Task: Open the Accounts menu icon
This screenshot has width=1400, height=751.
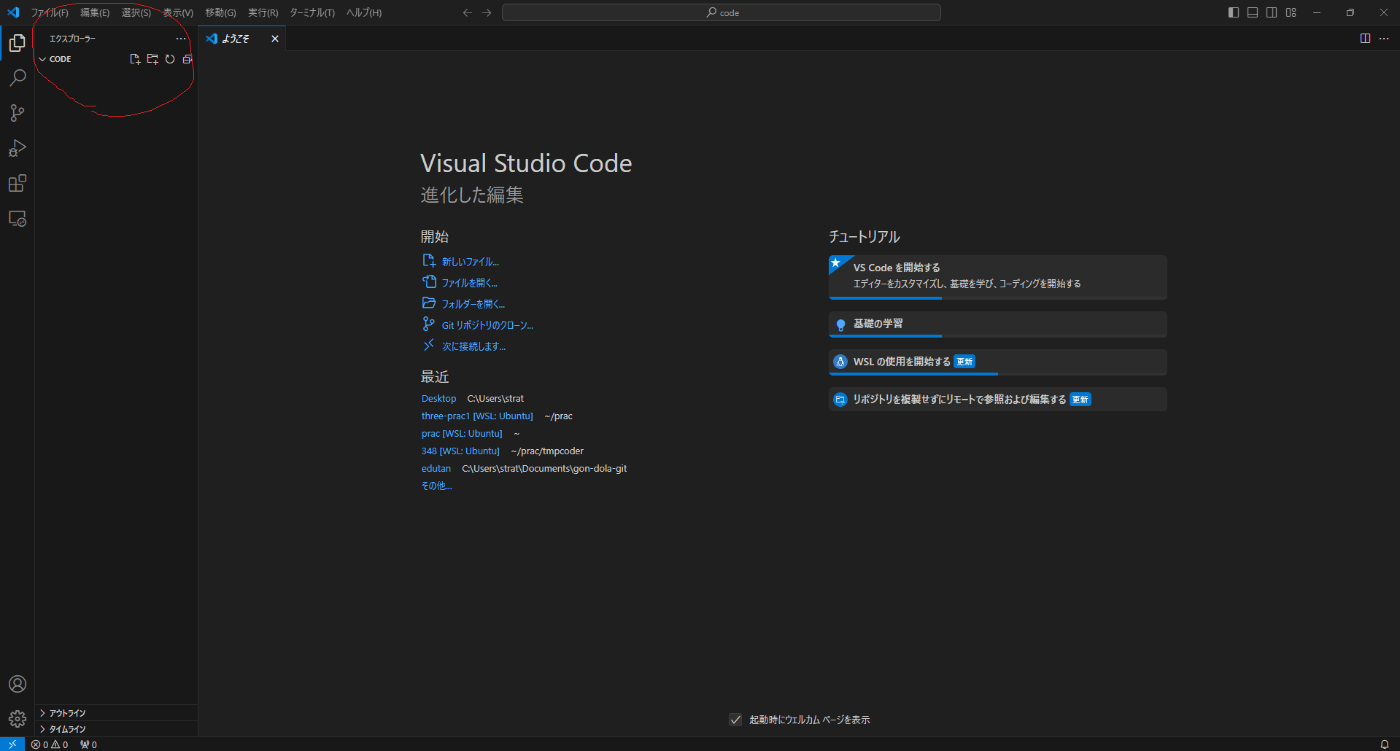Action: coord(17,684)
